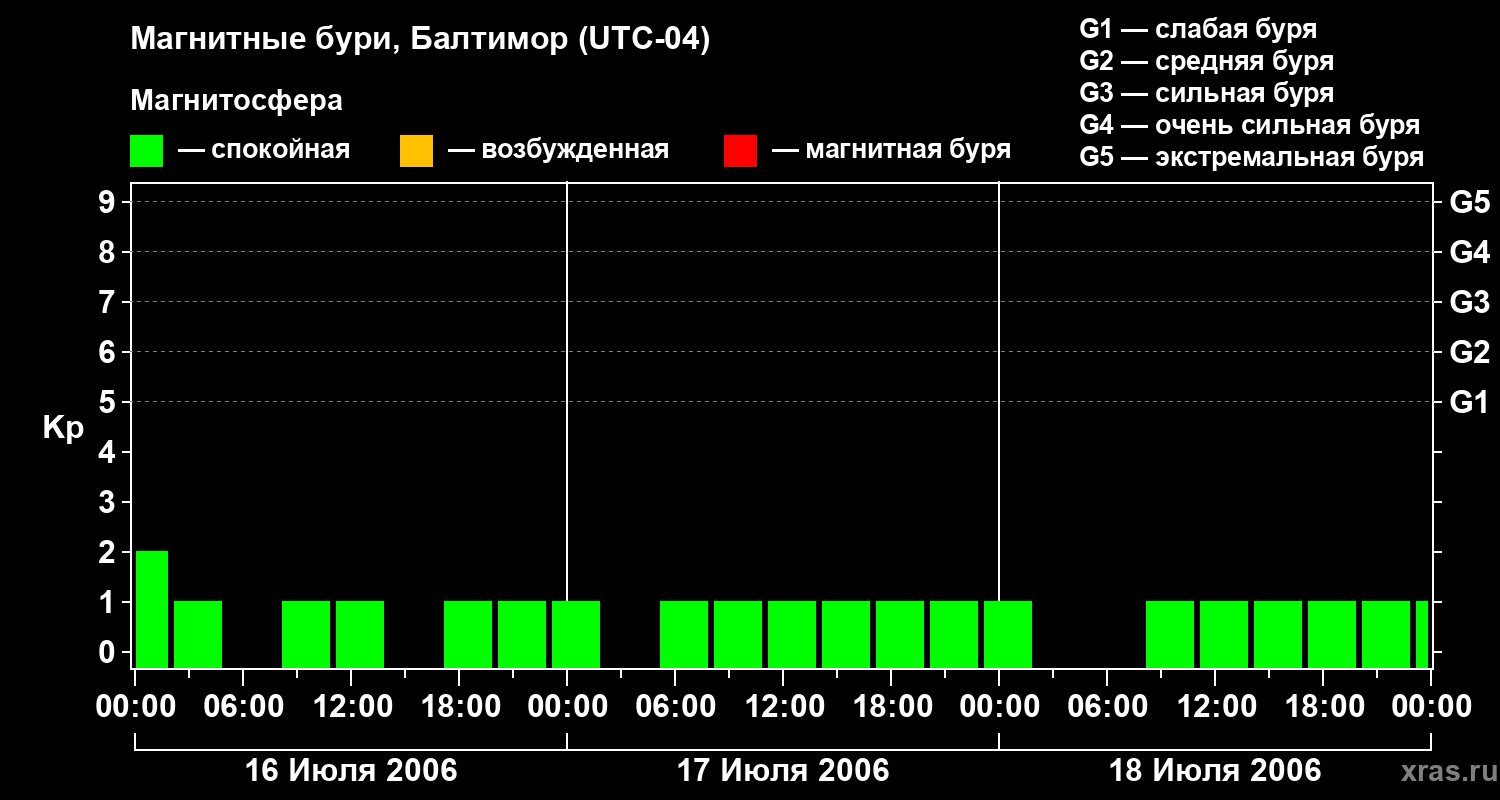Click the G1 label on right axis
Image resolution: width=1500 pixels, height=800 pixels.
point(1469,402)
